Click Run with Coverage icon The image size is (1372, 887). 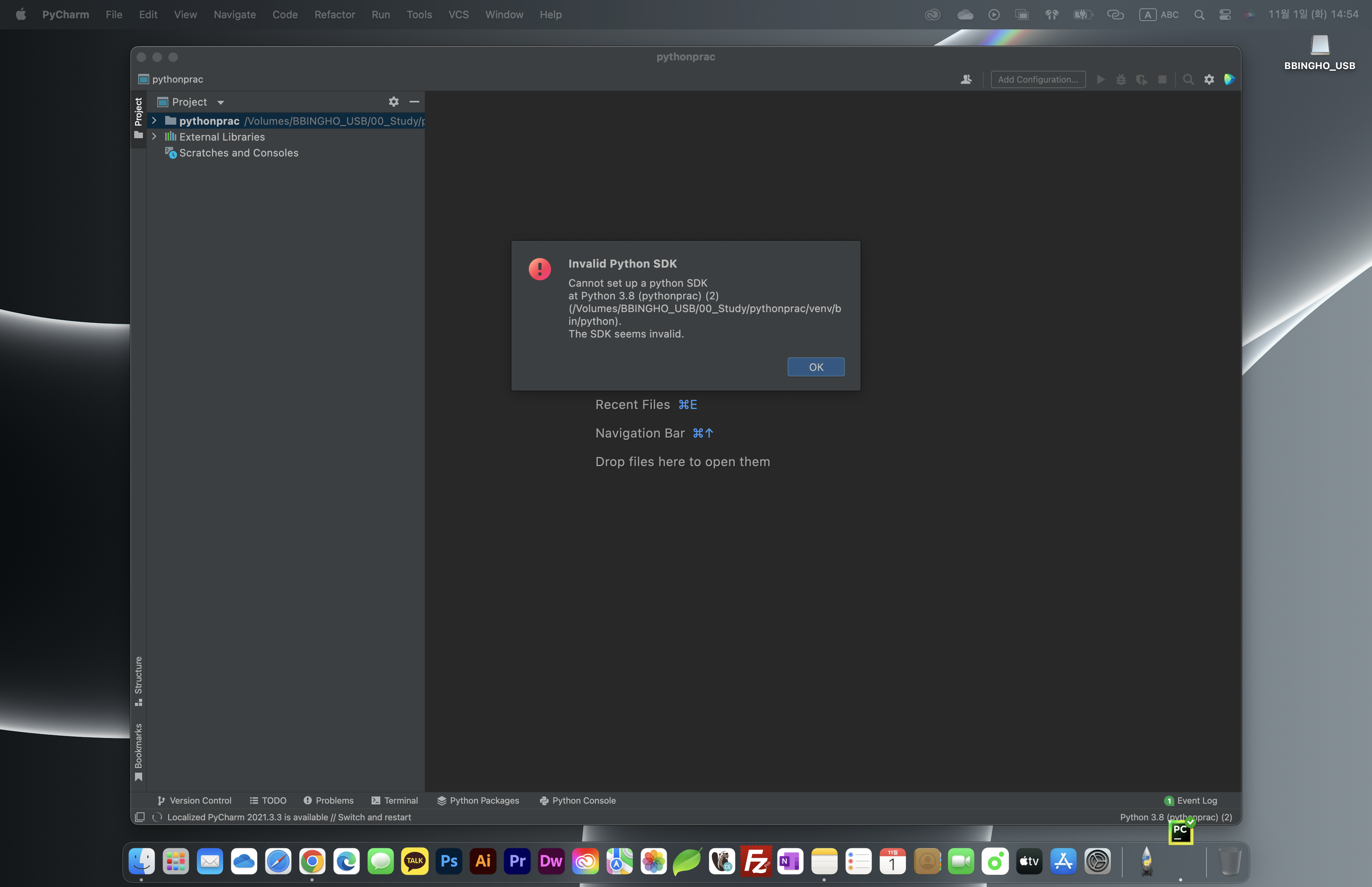point(1142,79)
